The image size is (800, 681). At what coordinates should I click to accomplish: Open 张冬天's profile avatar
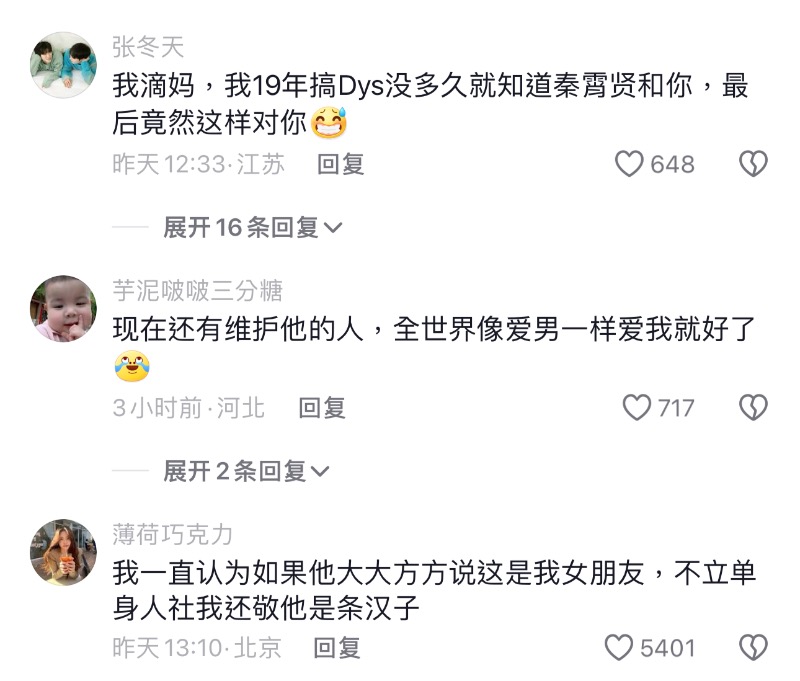click(63, 65)
